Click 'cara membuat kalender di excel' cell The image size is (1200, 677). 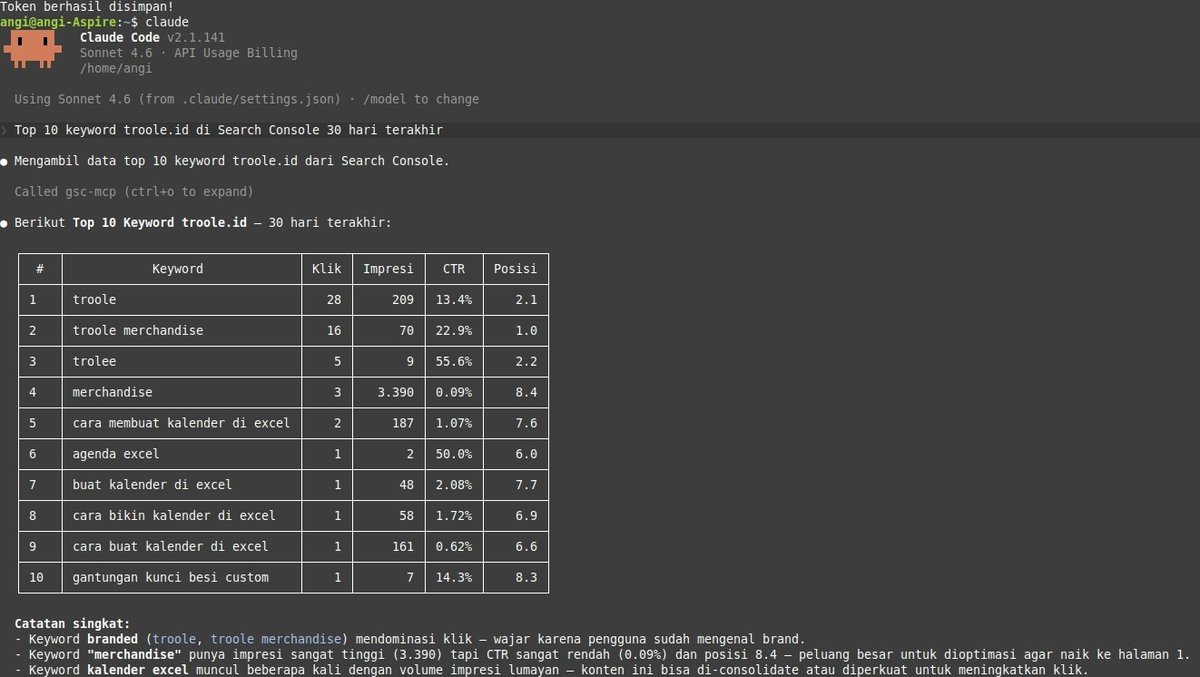point(181,423)
